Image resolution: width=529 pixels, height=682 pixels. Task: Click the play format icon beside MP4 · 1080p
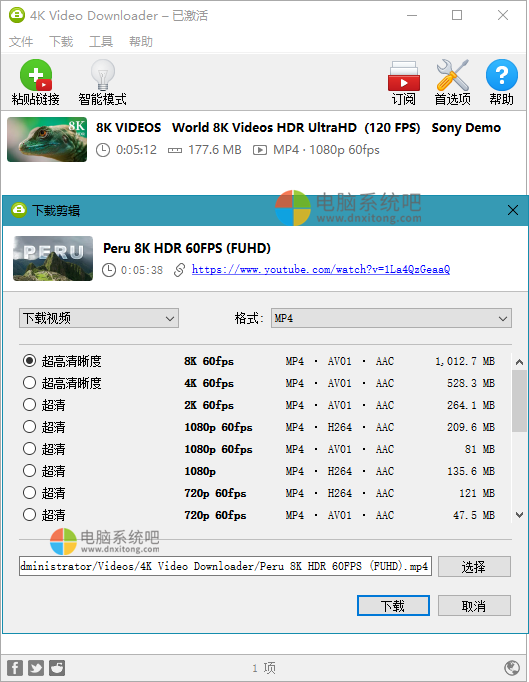(x=260, y=150)
